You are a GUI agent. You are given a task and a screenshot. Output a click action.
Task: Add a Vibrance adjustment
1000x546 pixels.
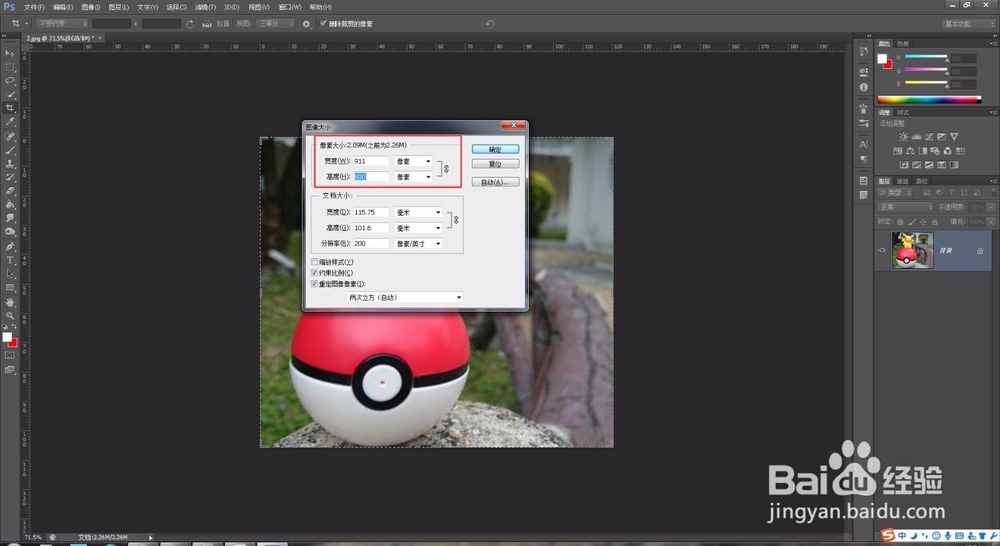pyautogui.click(x=954, y=136)
